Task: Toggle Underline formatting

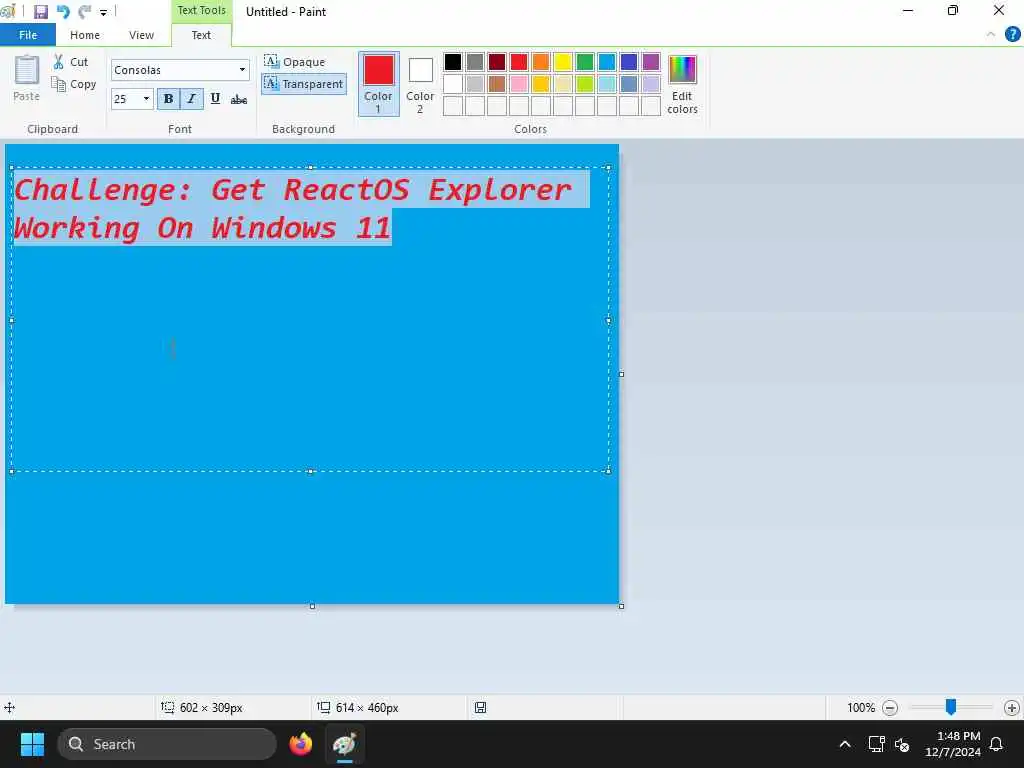Action: (x=215, y=99)
